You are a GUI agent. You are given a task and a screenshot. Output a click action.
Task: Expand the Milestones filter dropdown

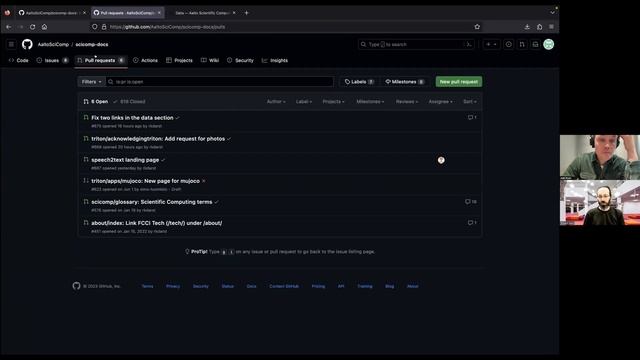[x=370, y=102]
